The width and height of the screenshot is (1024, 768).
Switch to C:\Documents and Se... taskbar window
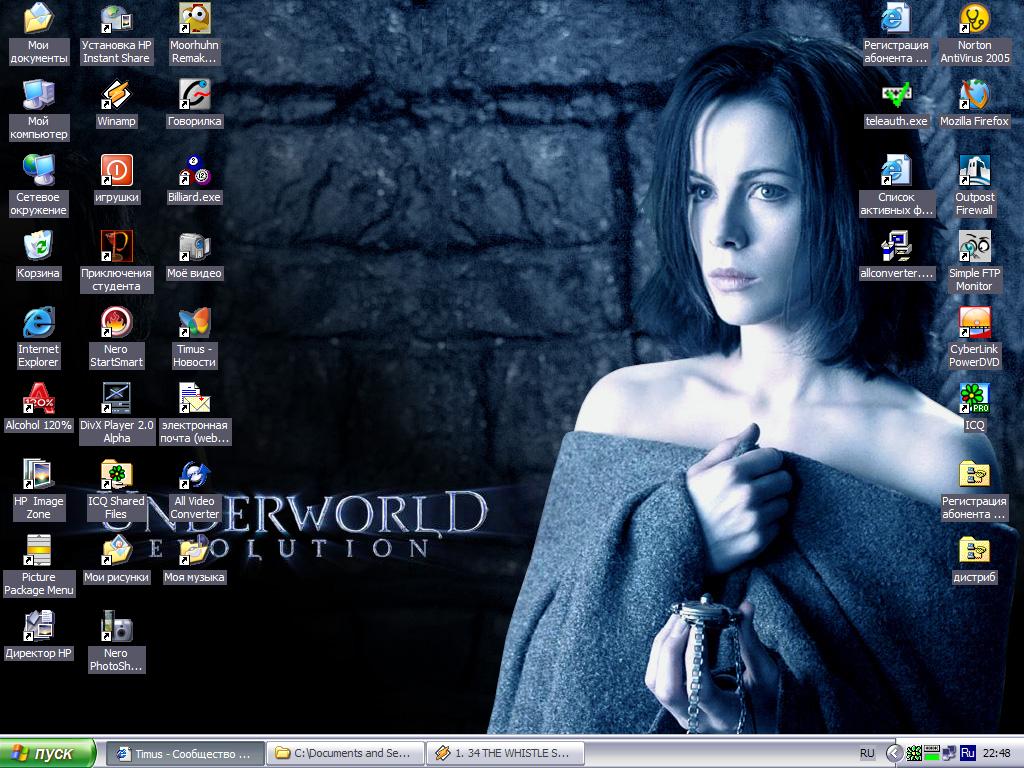tap(346, 753)
